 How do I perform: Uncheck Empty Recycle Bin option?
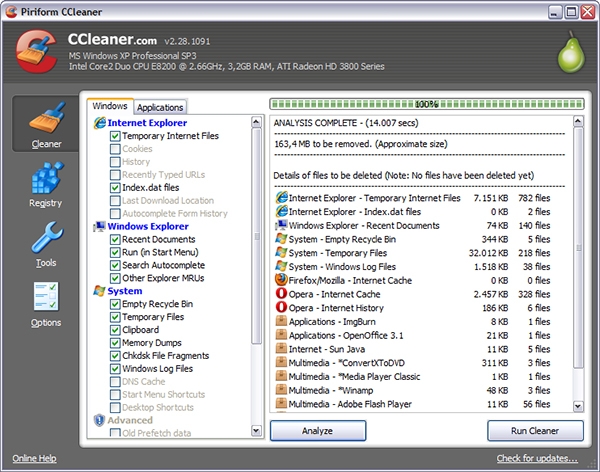(115, 304)
